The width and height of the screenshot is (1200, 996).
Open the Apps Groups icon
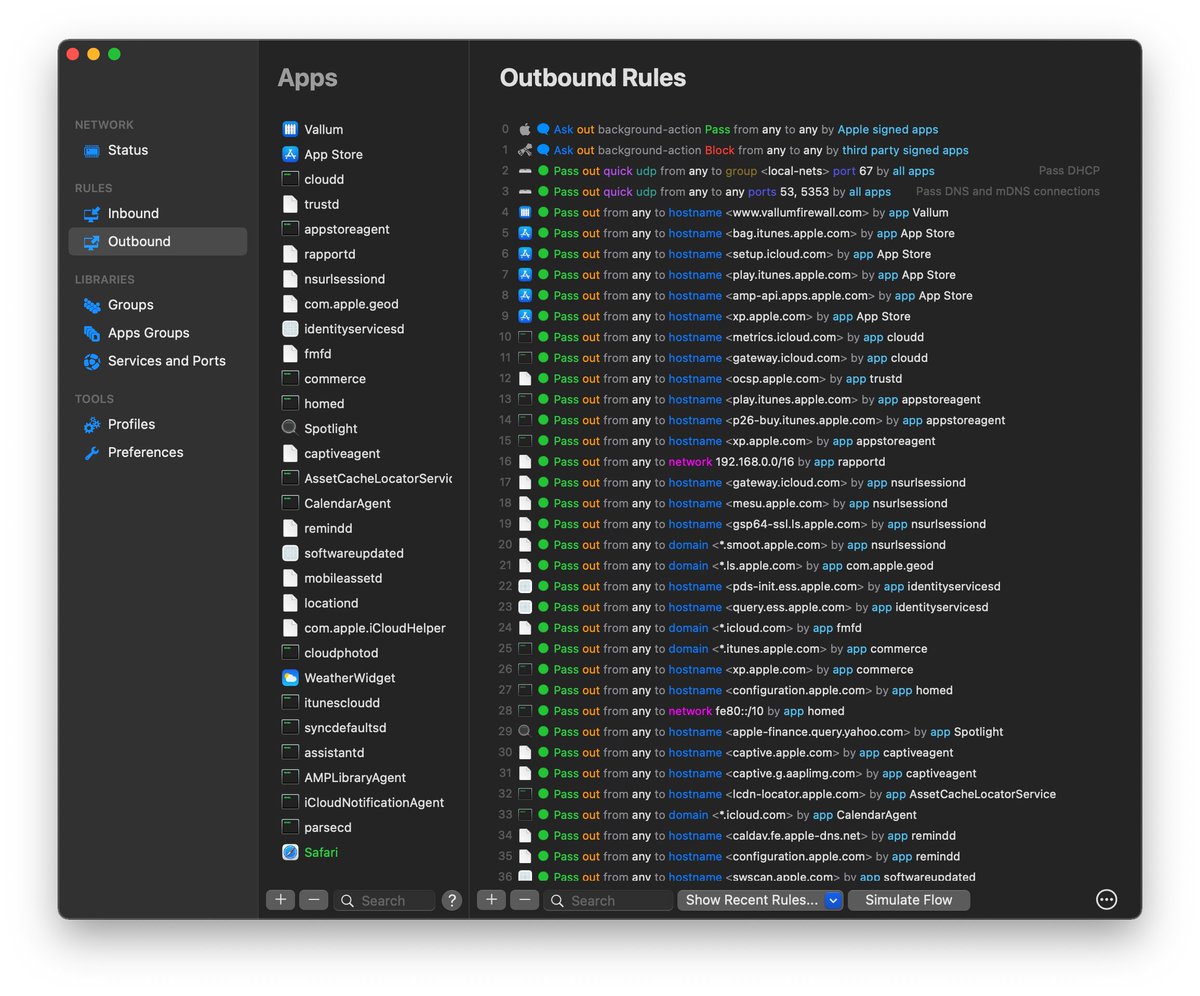(92, 333)
